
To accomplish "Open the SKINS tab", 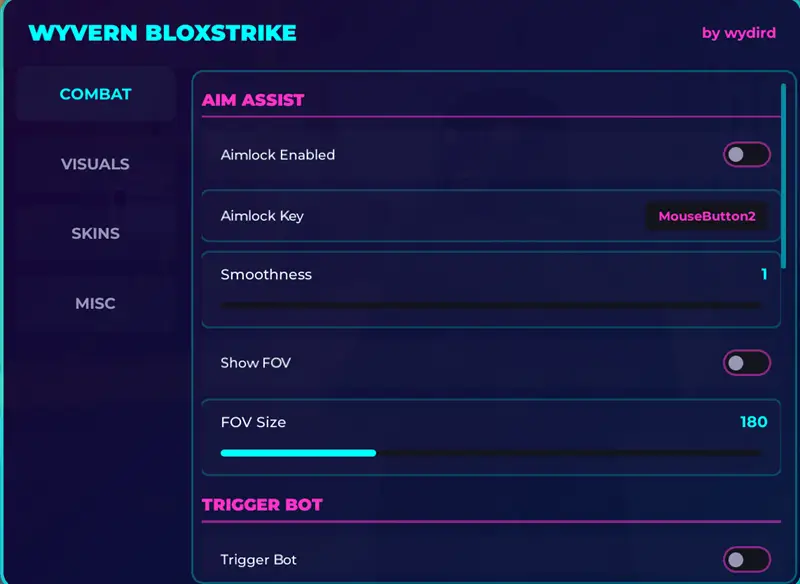I will 95,233.
